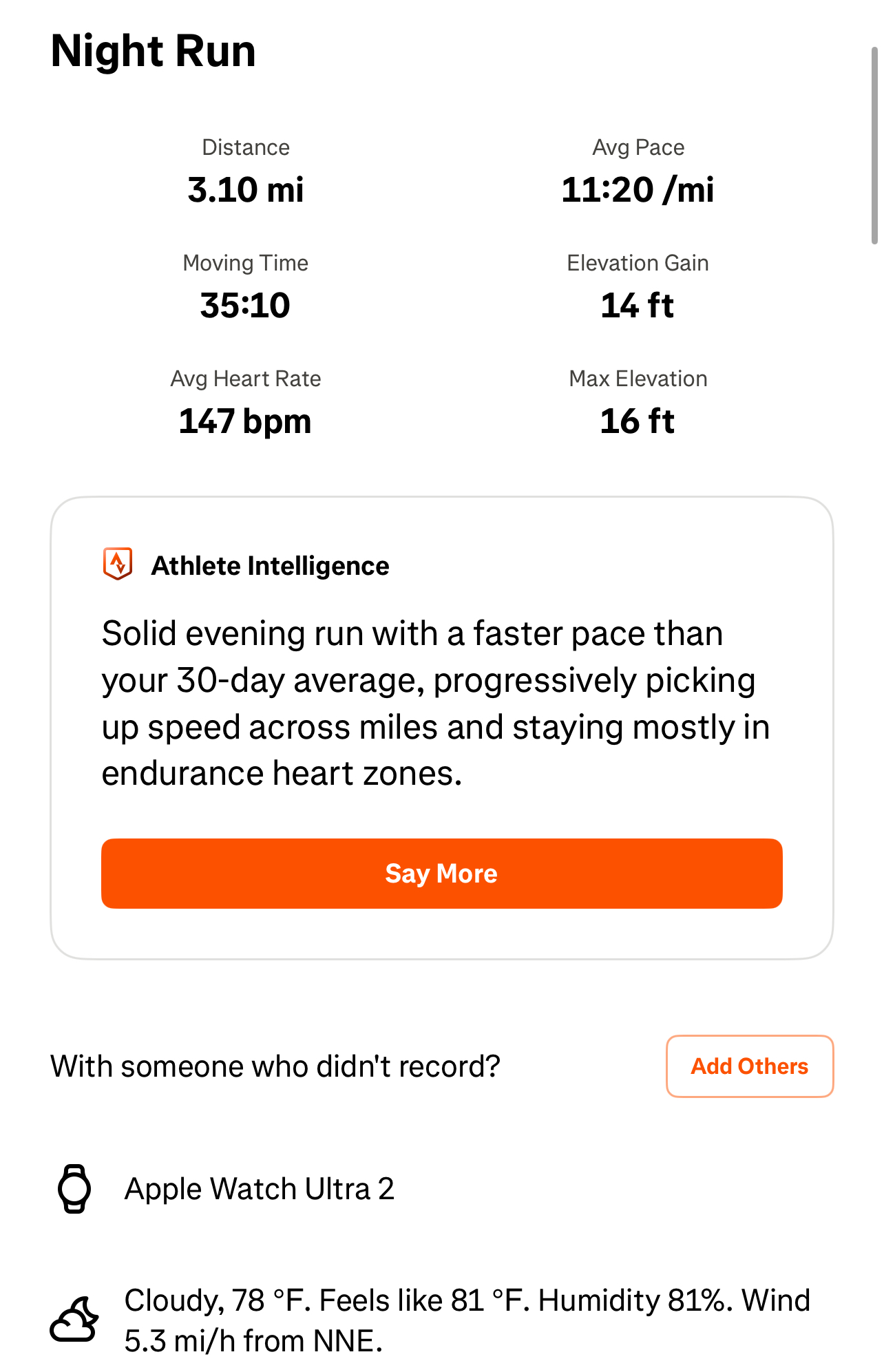Tap the weather conditions description text
Image resolution: width=884 pixels, height=1372 pixels.
pyautogui.click(x=467, y=1320)
